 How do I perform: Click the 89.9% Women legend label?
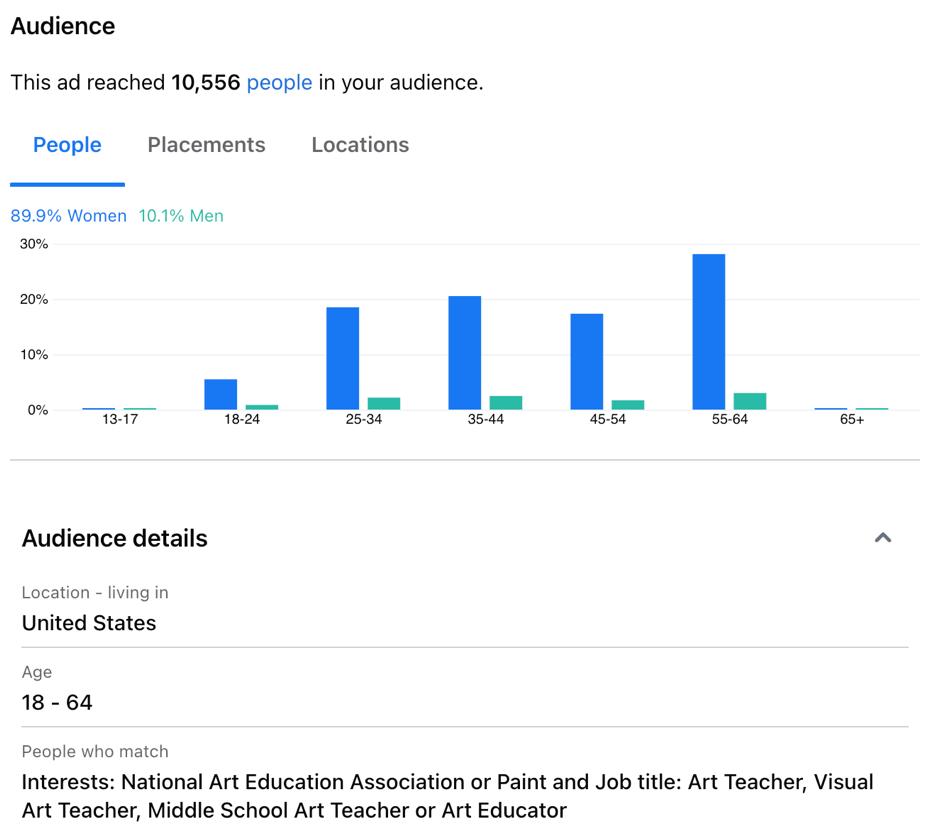(69, 216)
